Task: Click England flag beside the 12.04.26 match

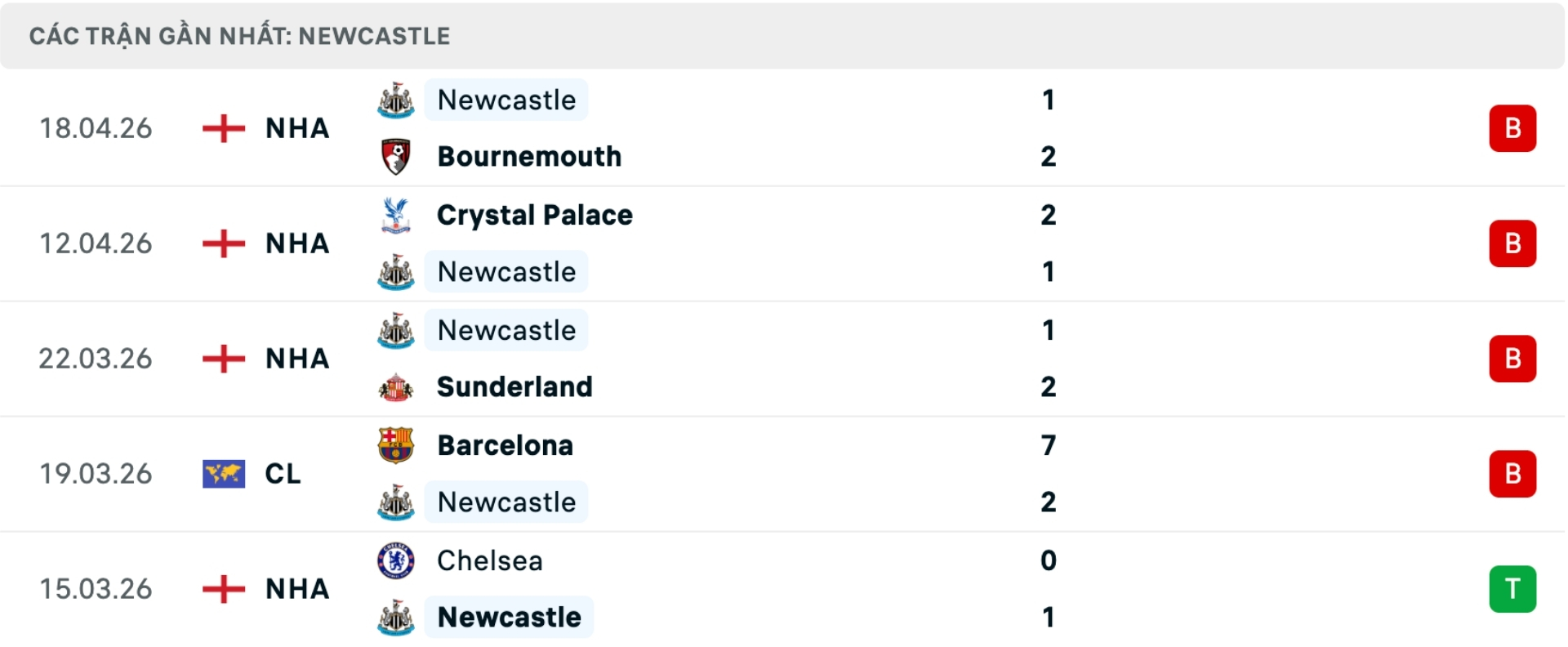Action: tap(223, 243)
